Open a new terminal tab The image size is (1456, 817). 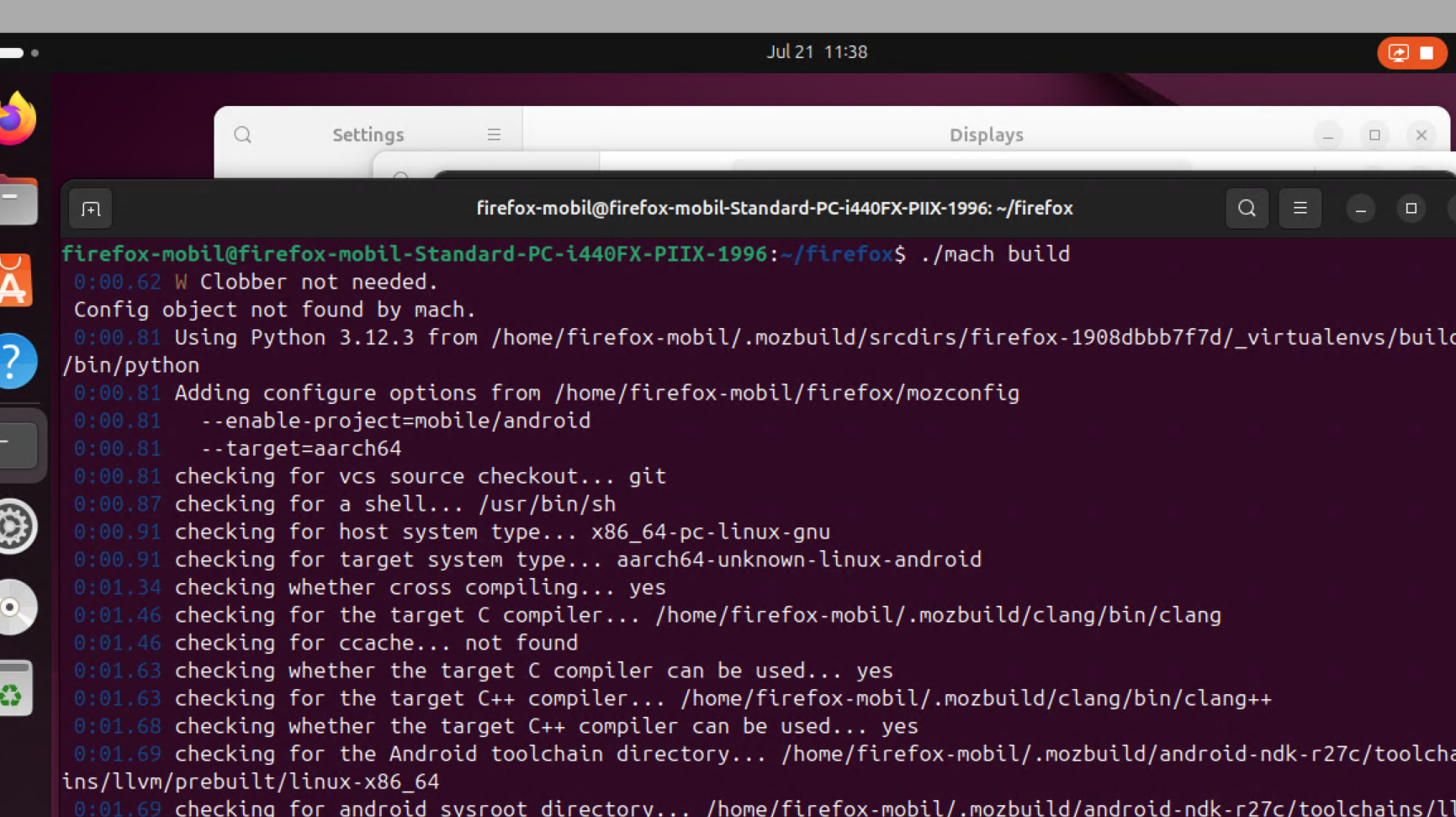(x=91, y=209)
